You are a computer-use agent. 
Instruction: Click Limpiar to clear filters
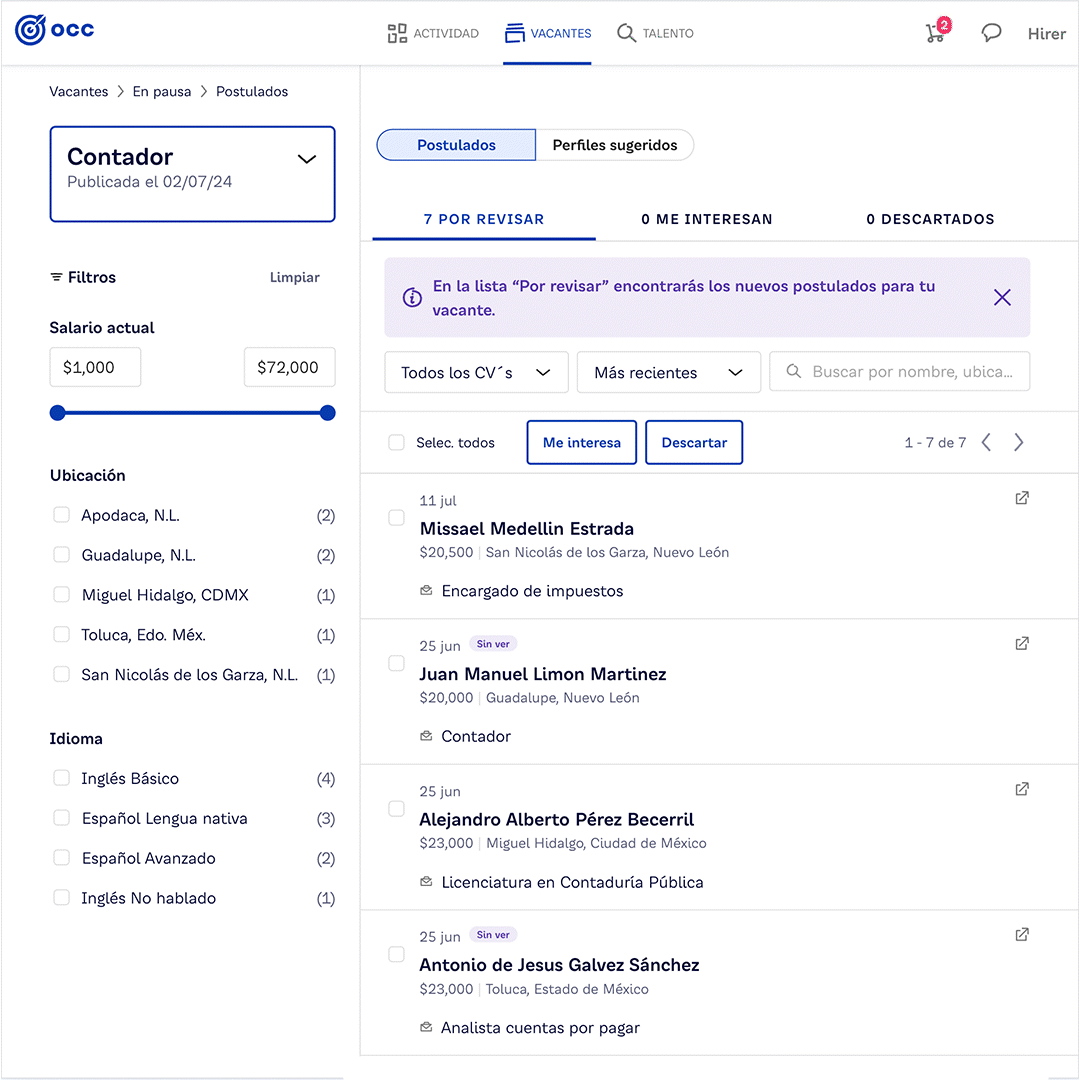pyautogui.click(x=295, y=277)
